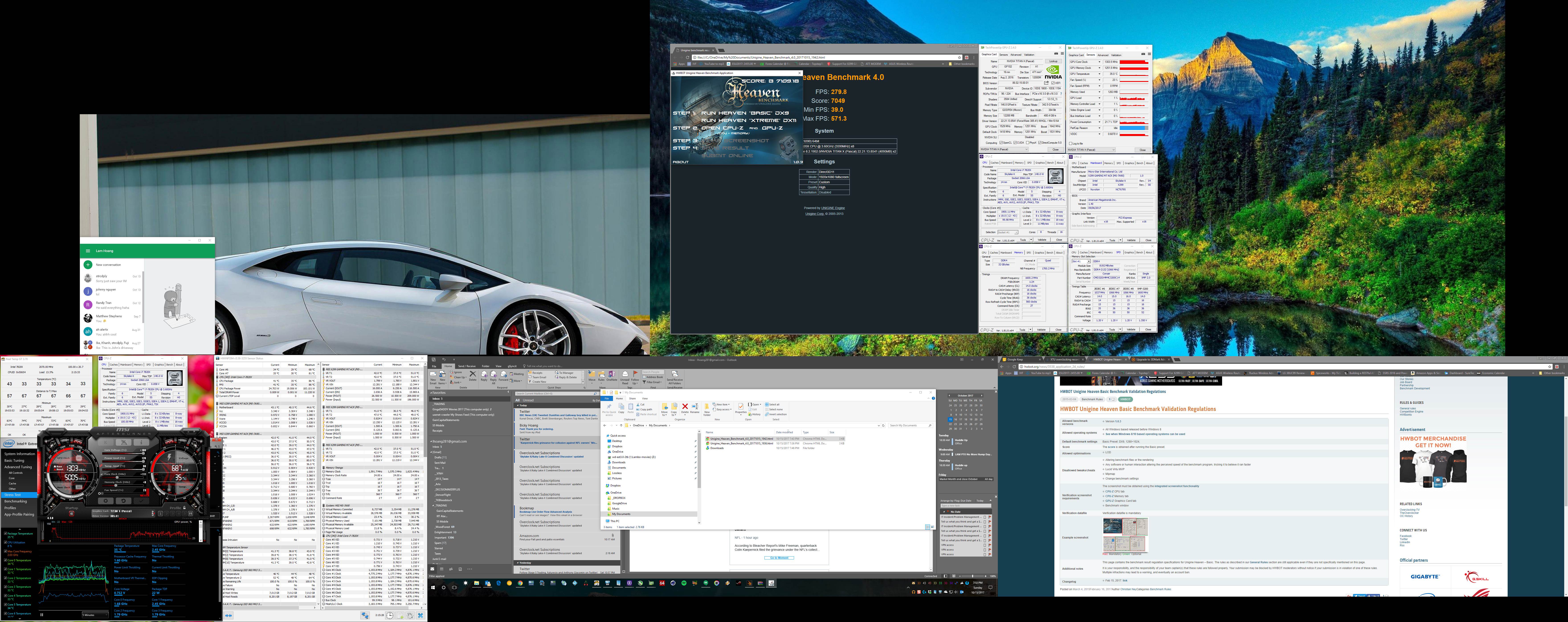Click camera screenshot icon in GPU-Z Graphics Card window
The image size is (1568, 622).
tap(1056, 54)
